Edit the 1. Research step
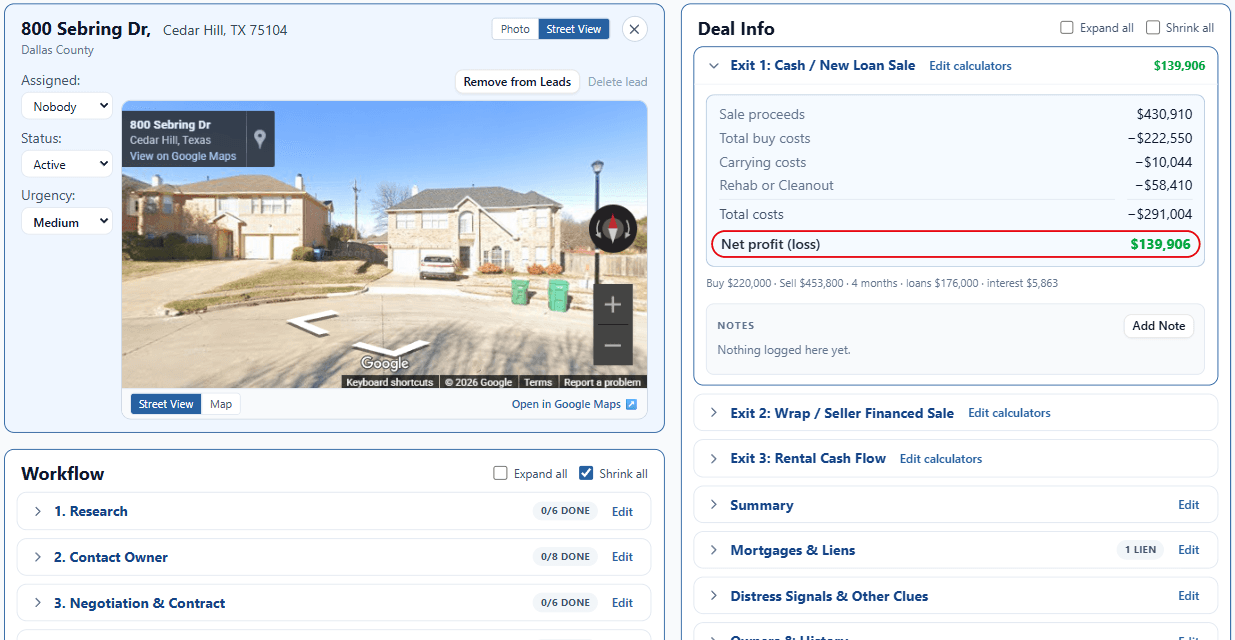The height and width of the screenshot is (640, 1235). (x=622, y=511)
